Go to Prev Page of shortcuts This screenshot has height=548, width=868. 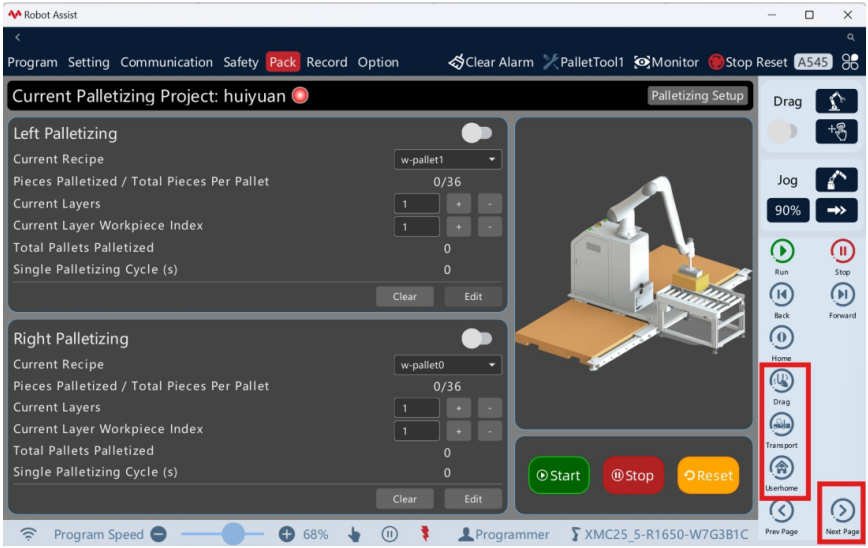tap(782, 511)
